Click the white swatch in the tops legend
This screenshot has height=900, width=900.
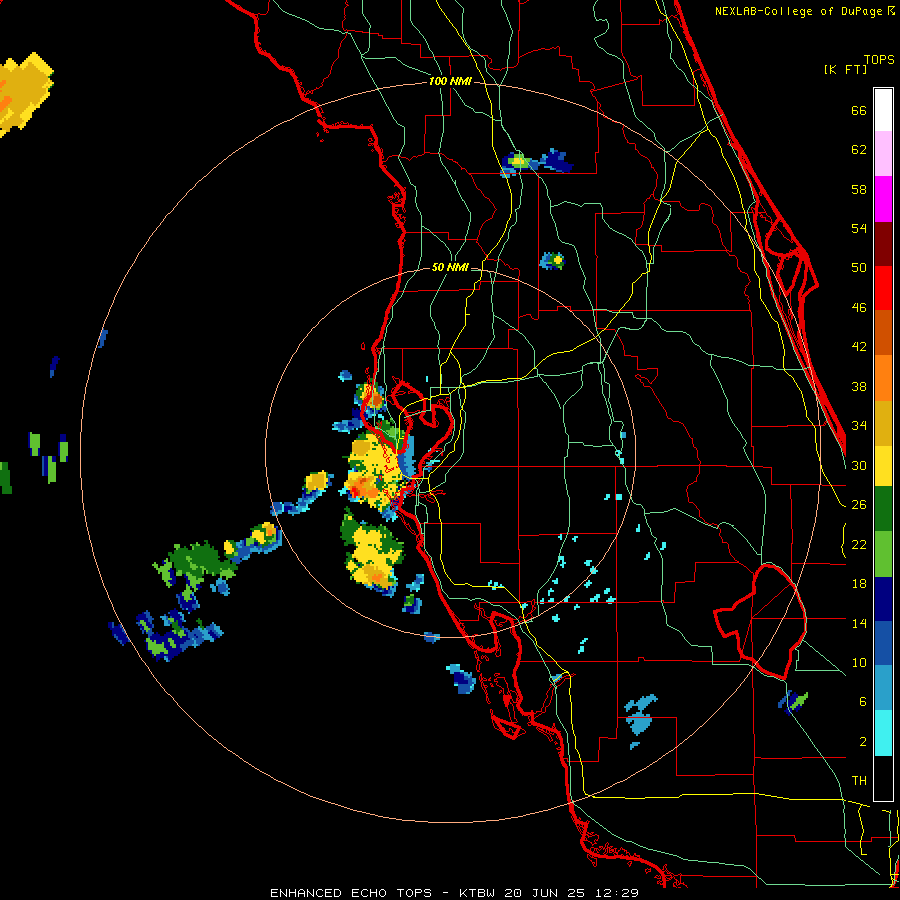coord(883,110)
